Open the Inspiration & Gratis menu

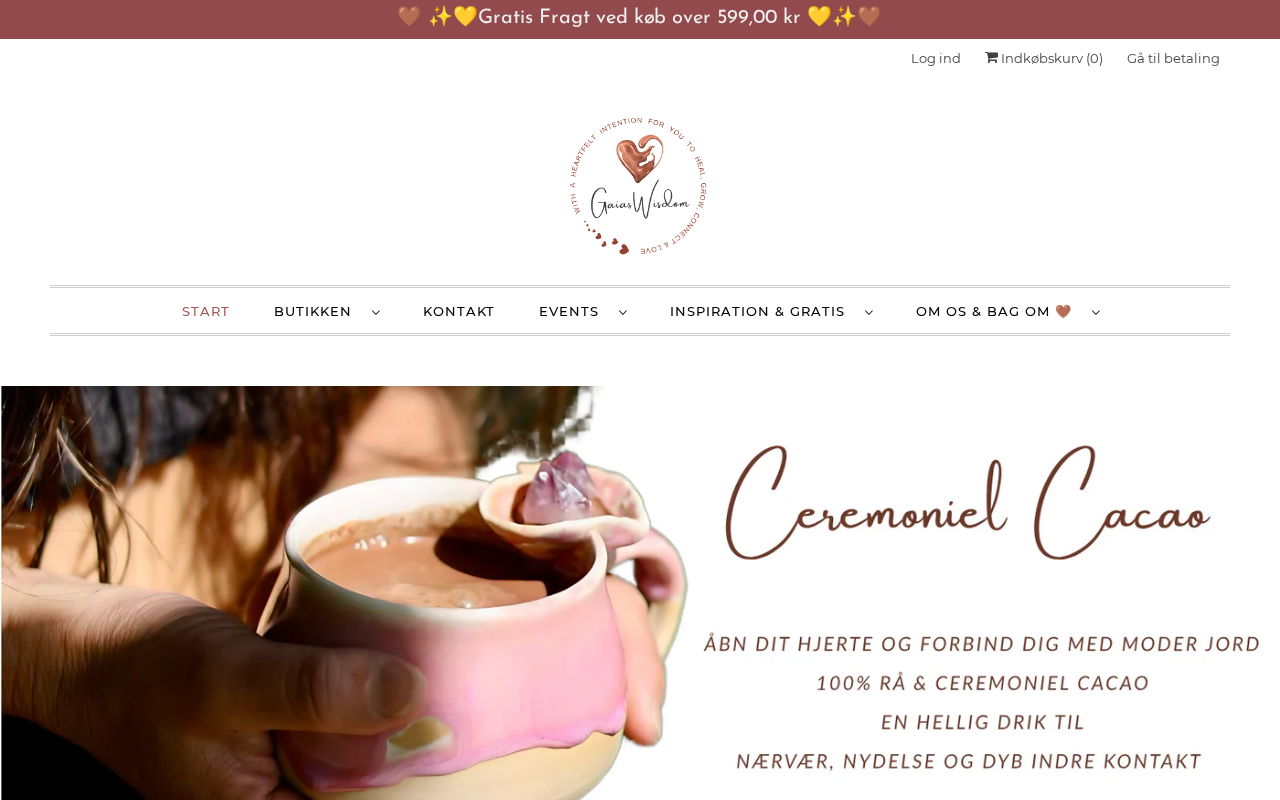(x=757, y=311)
